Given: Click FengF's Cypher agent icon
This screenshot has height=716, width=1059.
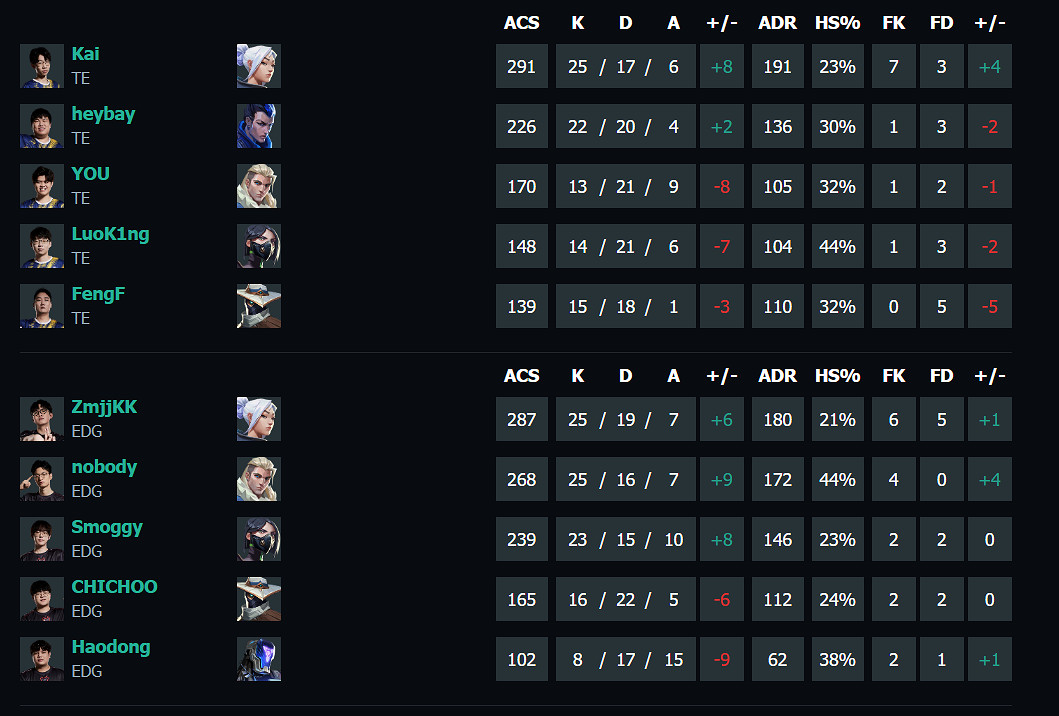Looking at the screenshot, I should coord(259,306).
